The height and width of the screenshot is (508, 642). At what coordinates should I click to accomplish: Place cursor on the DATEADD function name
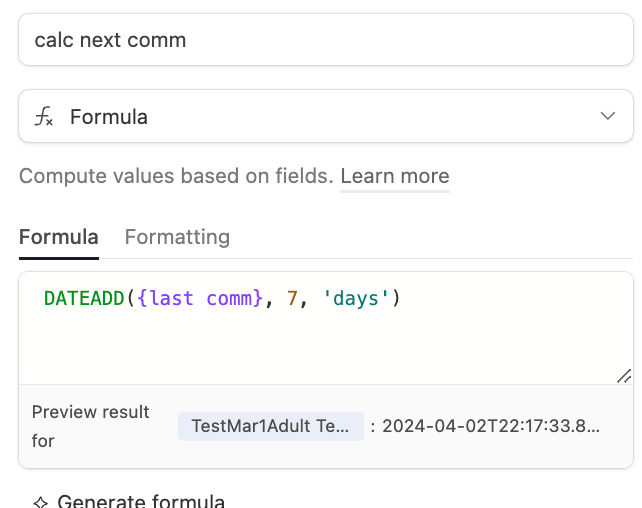click(84, 298)
